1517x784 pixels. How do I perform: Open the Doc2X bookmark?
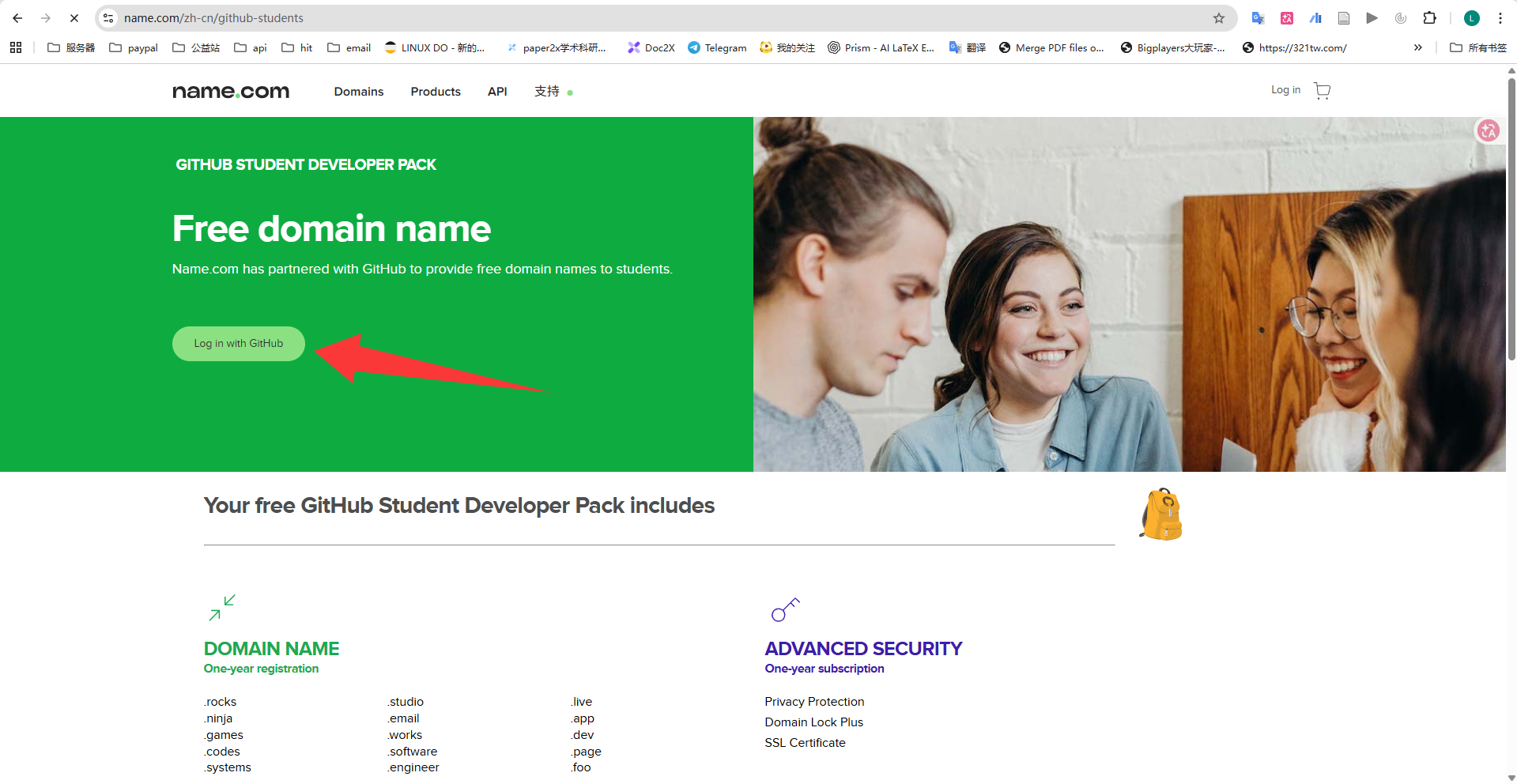[651, 47]
